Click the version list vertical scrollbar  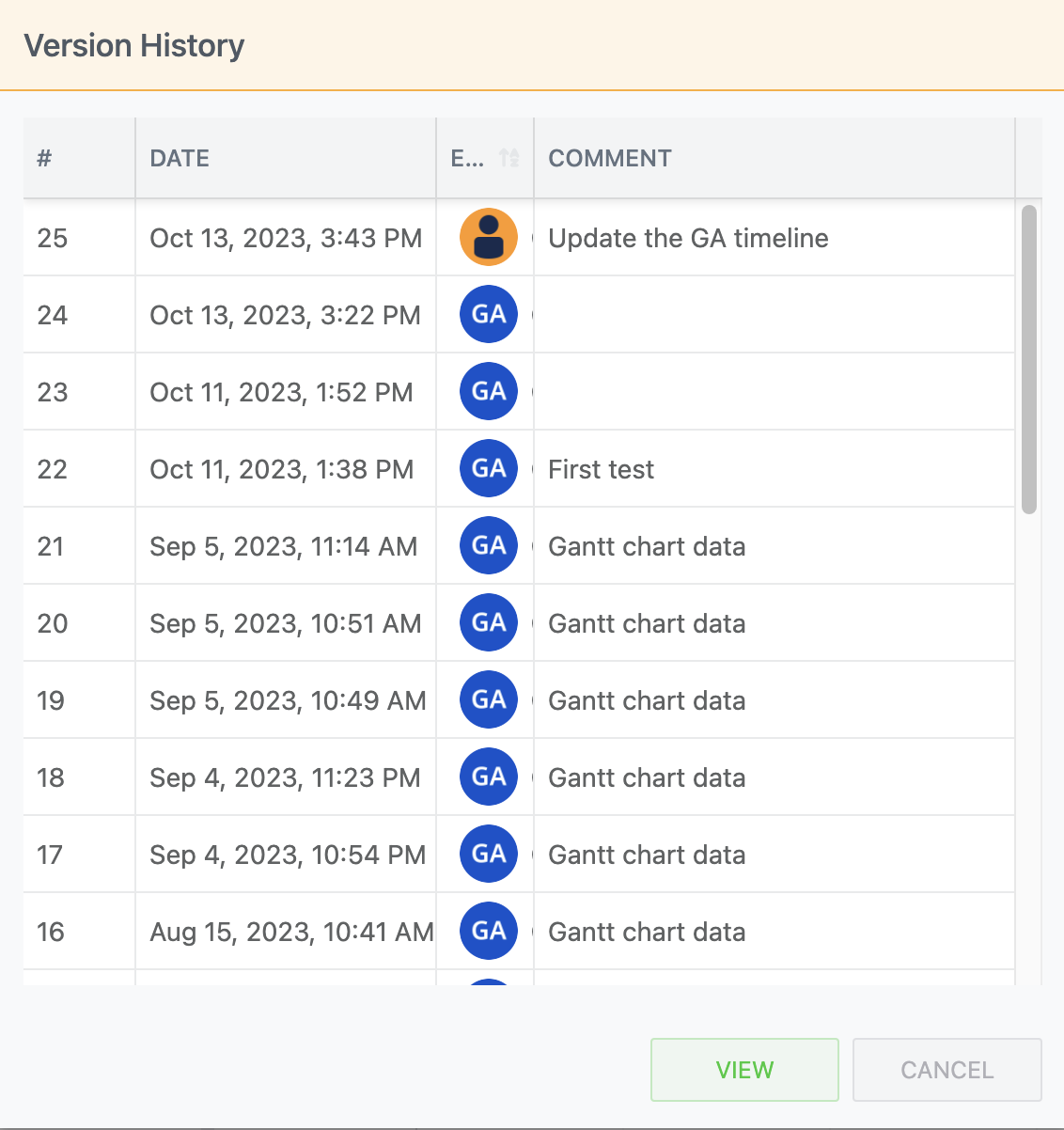[1029, 359]
